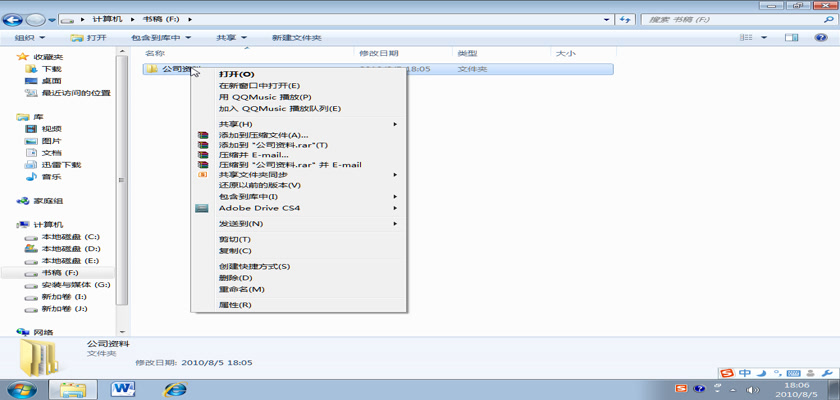The width and height of the screenshot is (840, 400).
Task: Toggle the preview pane icon in toolbar
Action: click(792, 38)
